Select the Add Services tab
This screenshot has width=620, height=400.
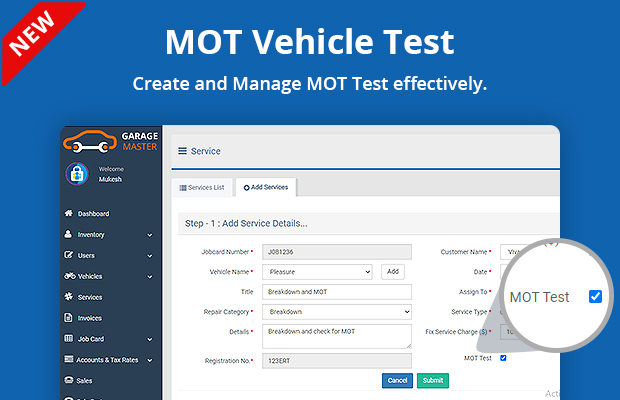(x=266, y=187)
